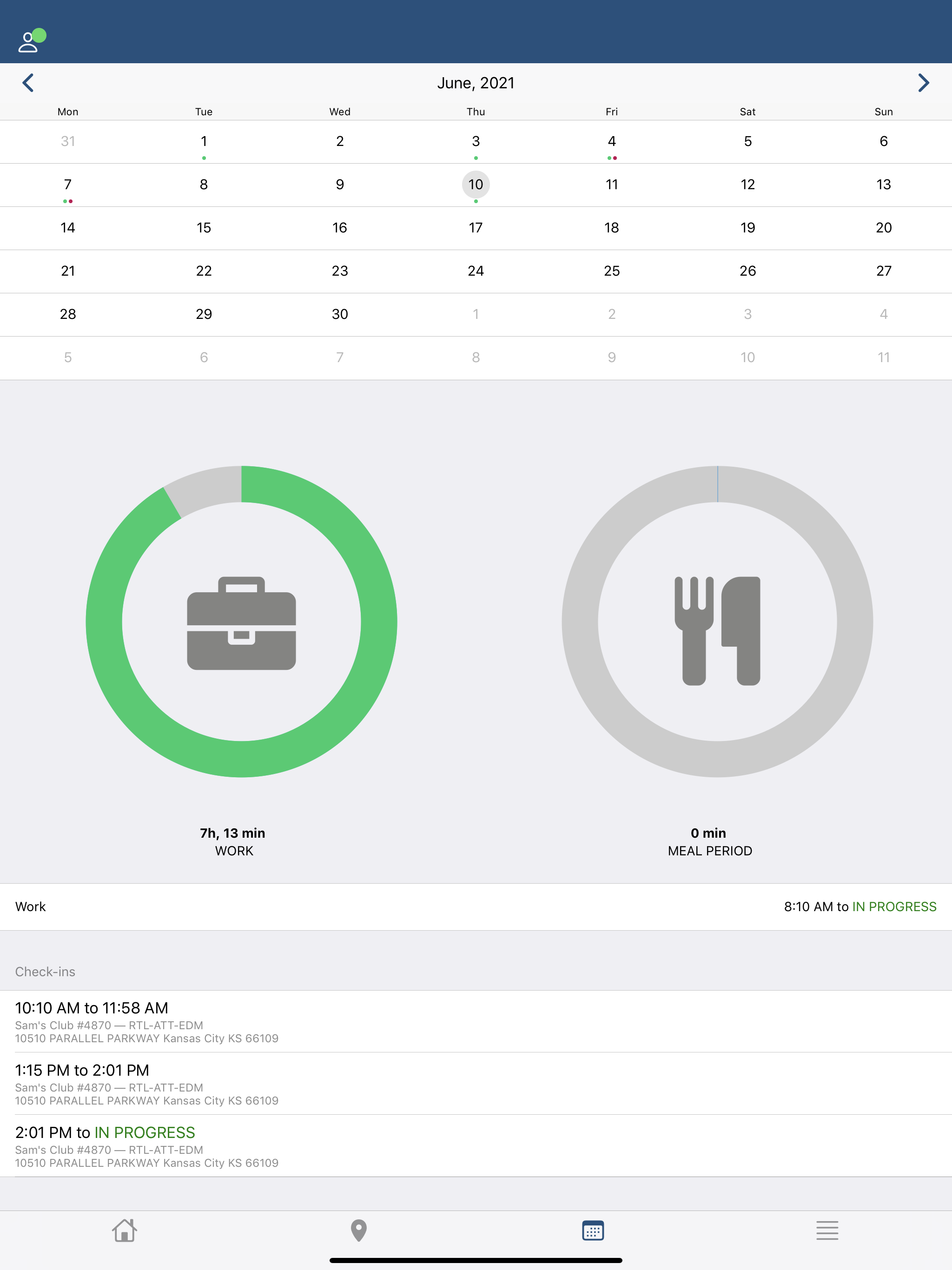Select highlighted June 10 date
This screenshot has width=952, height=1270.
[x=476, y=185]
